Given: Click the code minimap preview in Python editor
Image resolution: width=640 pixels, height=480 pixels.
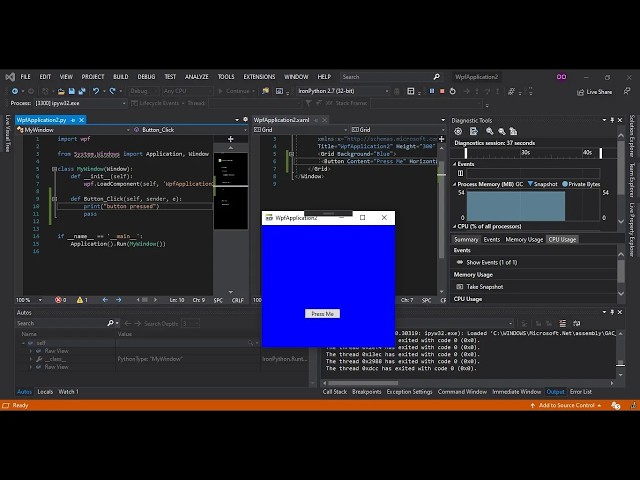Looking at the screenshot, I should click(x=231, y=190).
